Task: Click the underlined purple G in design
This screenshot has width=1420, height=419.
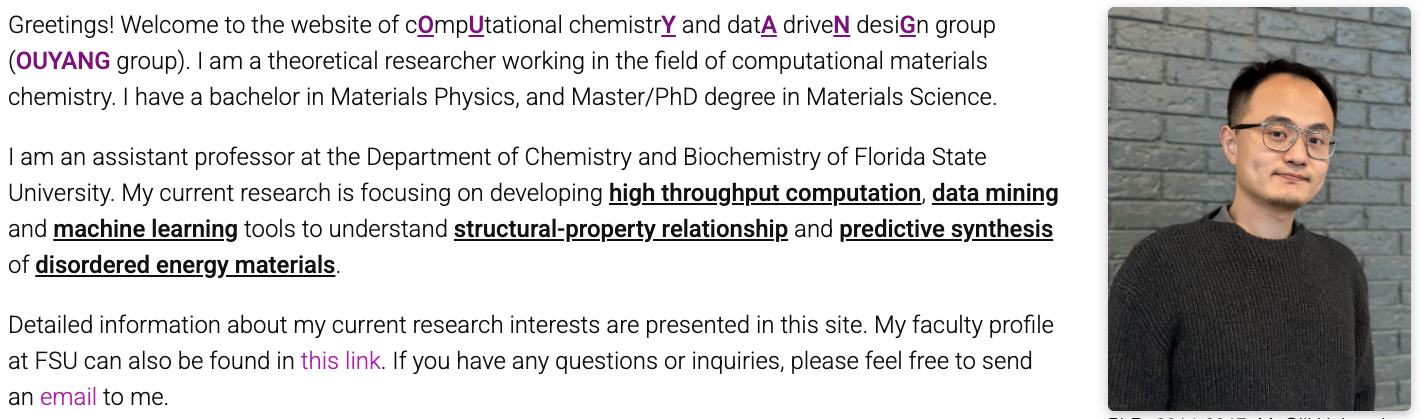Action: coord(907,26)
